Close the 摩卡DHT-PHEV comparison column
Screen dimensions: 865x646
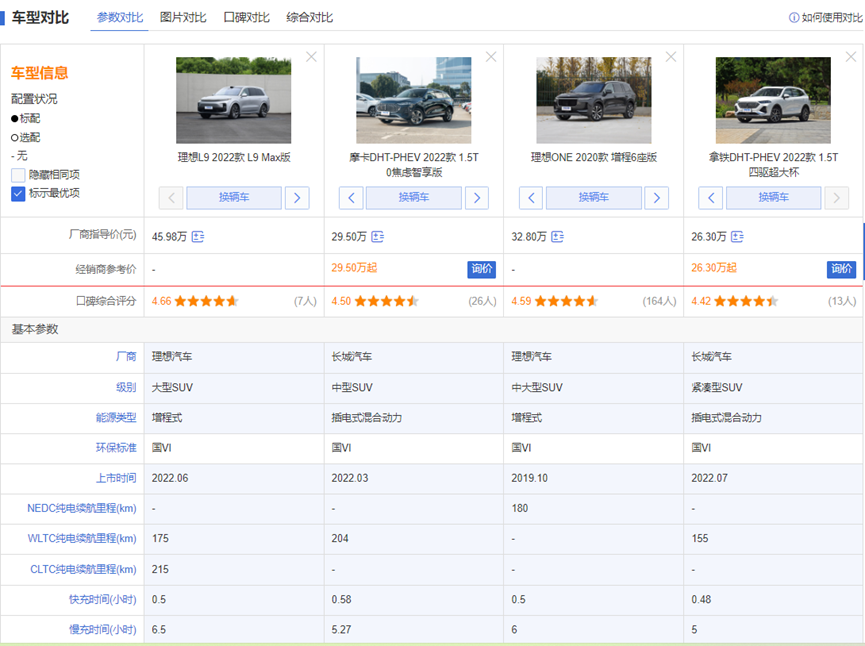pyautogui.click(x=490, y=57)
